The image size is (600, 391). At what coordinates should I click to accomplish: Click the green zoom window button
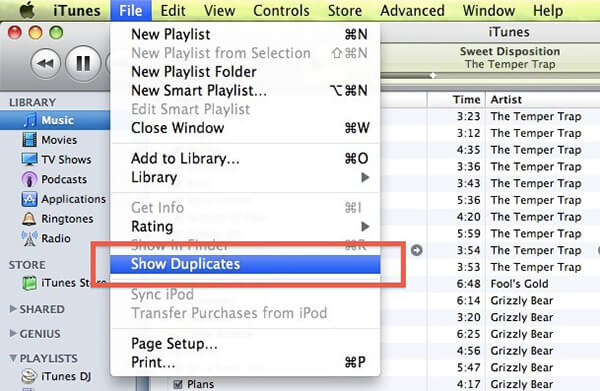56,33
